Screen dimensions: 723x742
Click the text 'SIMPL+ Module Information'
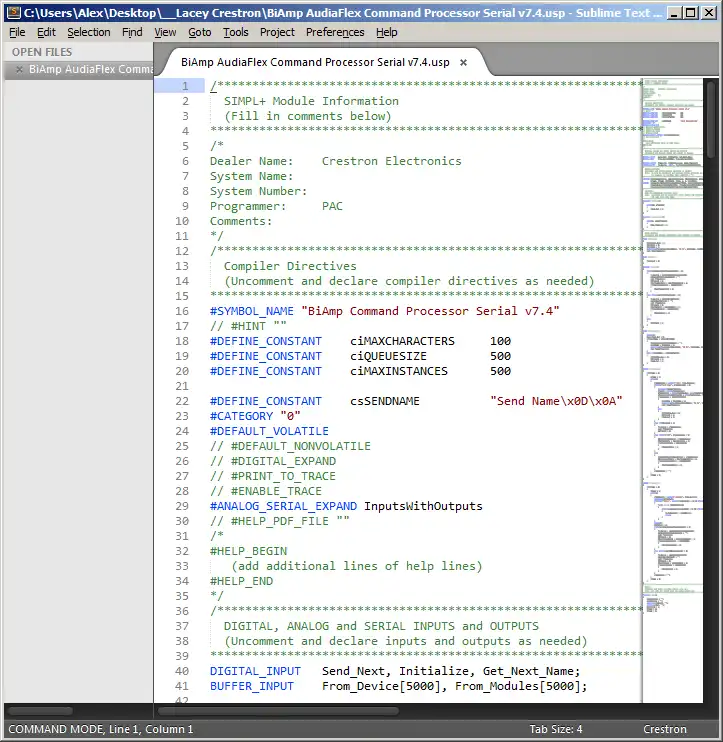pos(311,101)
